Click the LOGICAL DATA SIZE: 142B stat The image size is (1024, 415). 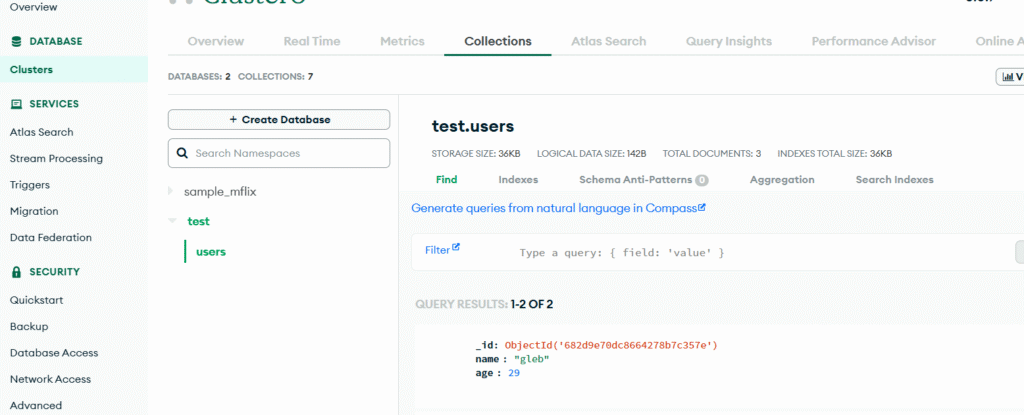[x=592, y=154]
